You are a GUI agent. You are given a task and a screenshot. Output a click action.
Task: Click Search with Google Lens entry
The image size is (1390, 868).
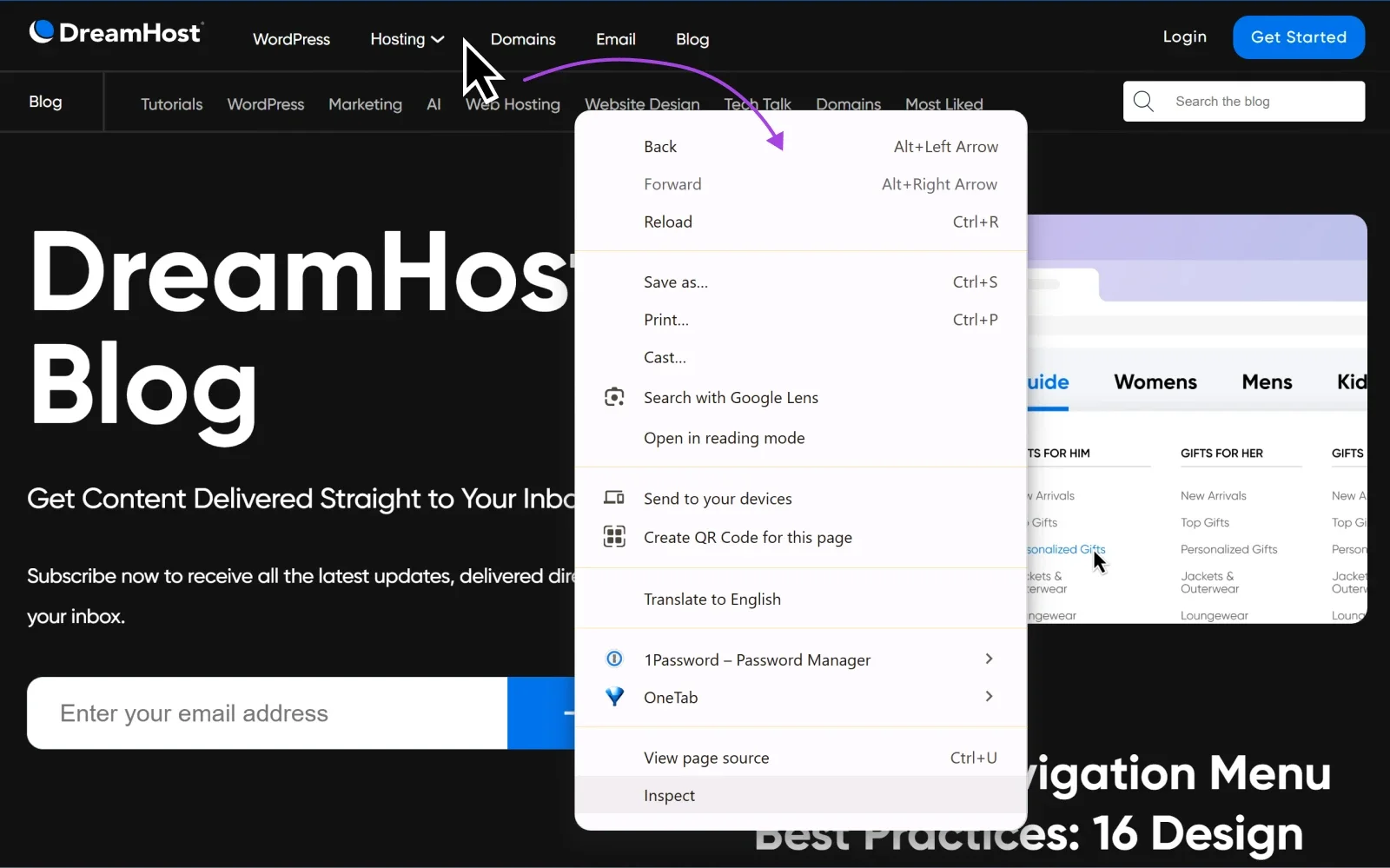click(x=800, y=397)
